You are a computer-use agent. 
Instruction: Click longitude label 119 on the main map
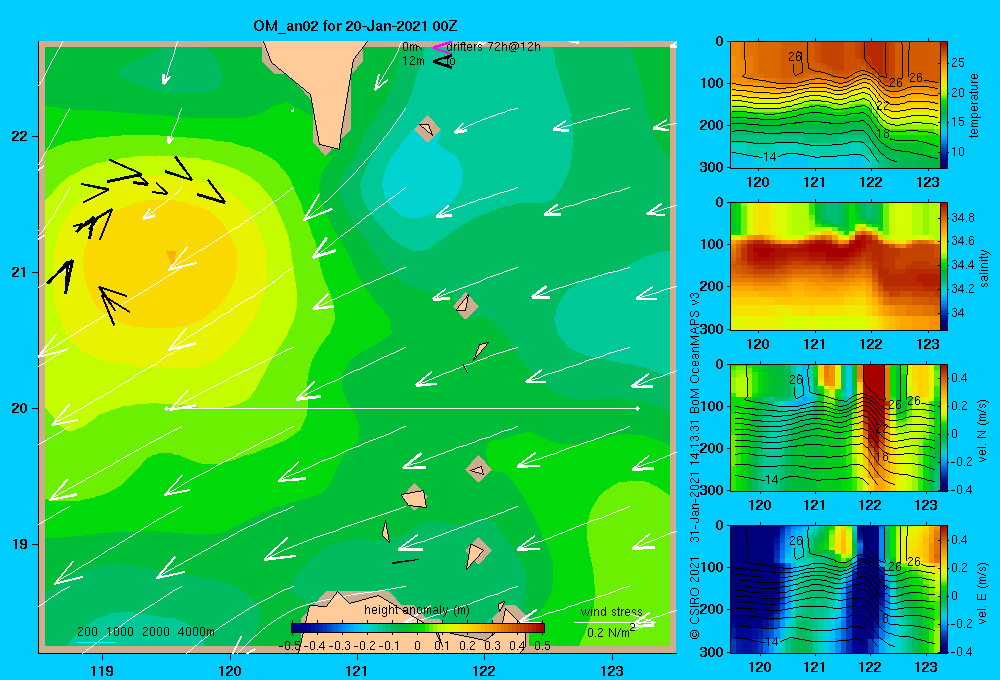click(102, 670)
